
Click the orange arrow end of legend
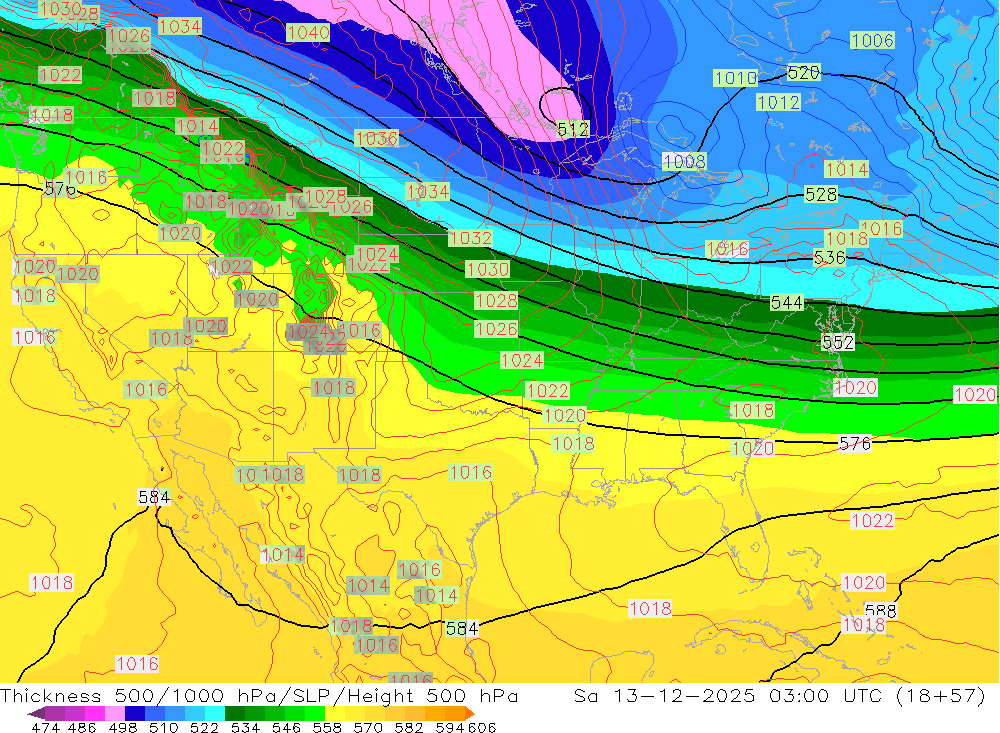[x=470, y=713]
